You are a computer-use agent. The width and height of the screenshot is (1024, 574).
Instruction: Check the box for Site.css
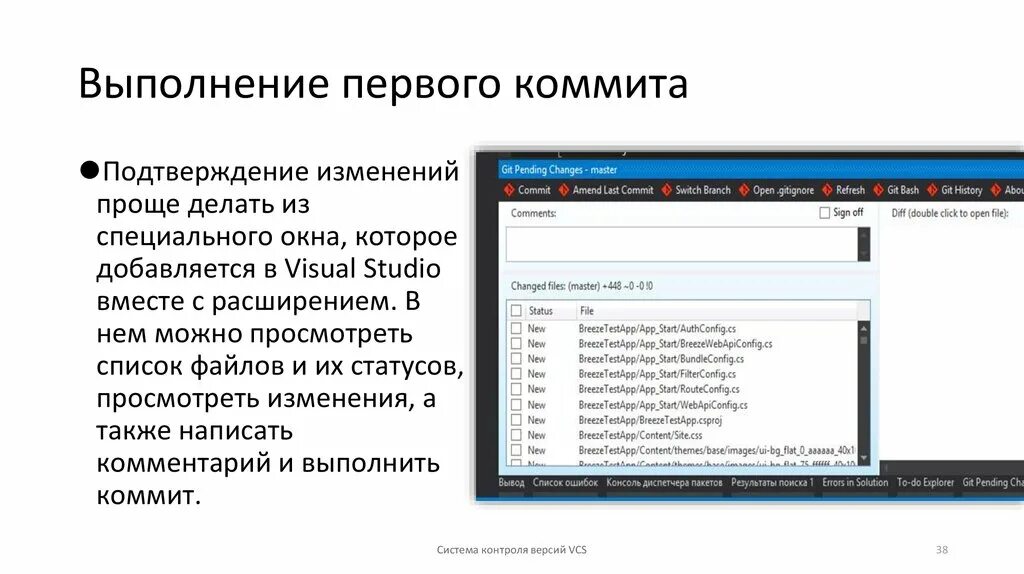click(517, 435)
